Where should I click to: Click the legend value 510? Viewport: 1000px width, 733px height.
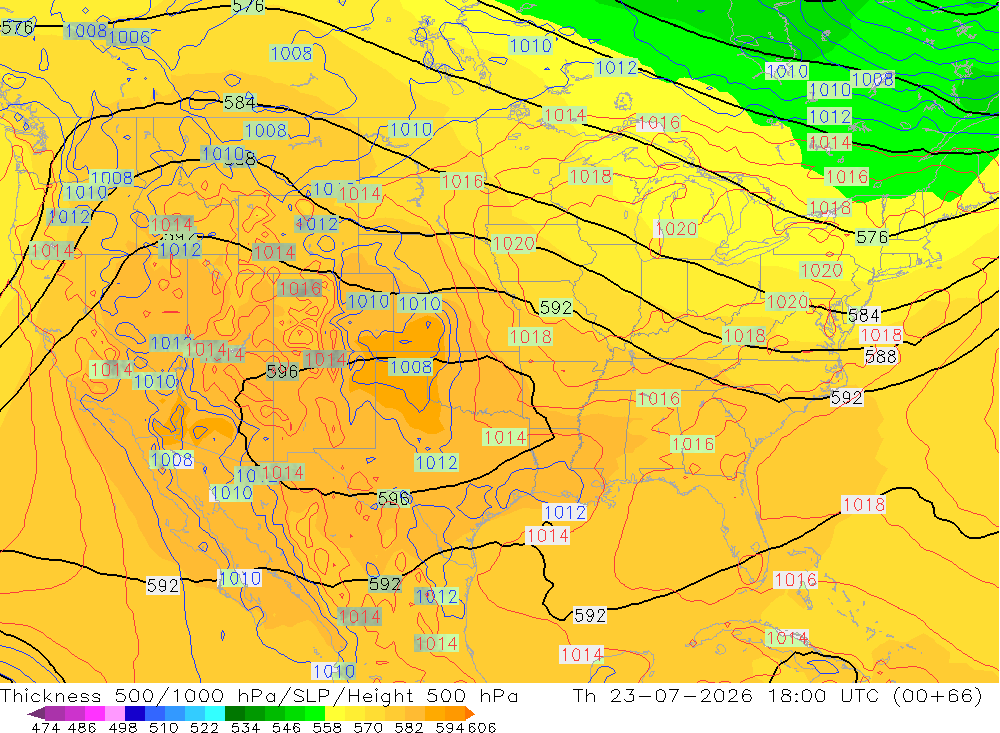[163, 727]
